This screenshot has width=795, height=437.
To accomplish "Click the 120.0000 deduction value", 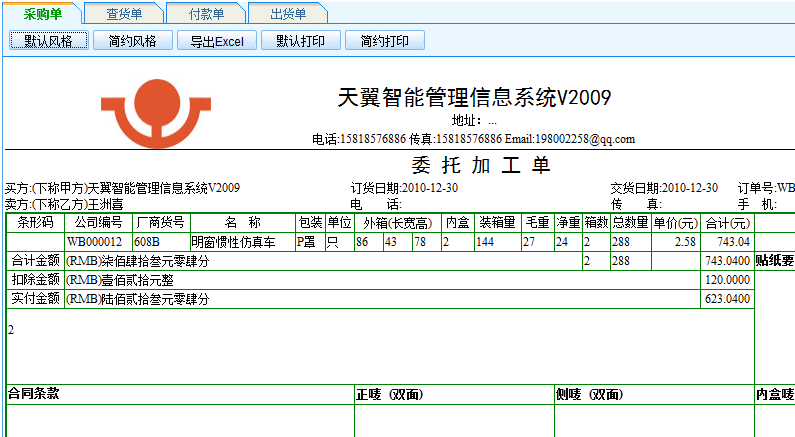I will (x=728, y=279).
